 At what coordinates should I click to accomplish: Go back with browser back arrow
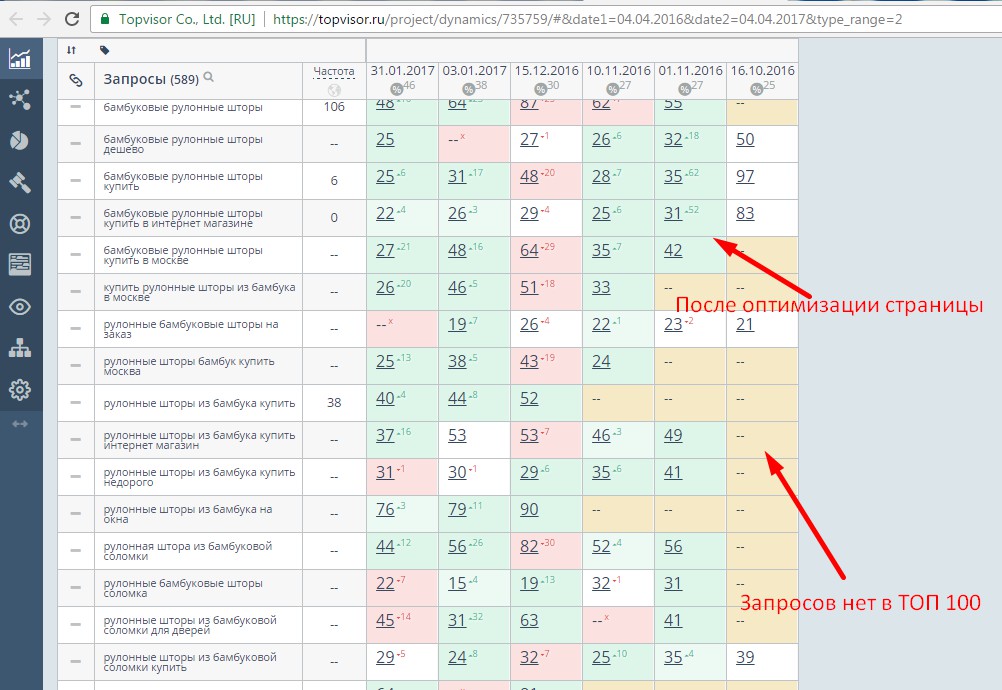pyautogui.click(x=16, y=19)
